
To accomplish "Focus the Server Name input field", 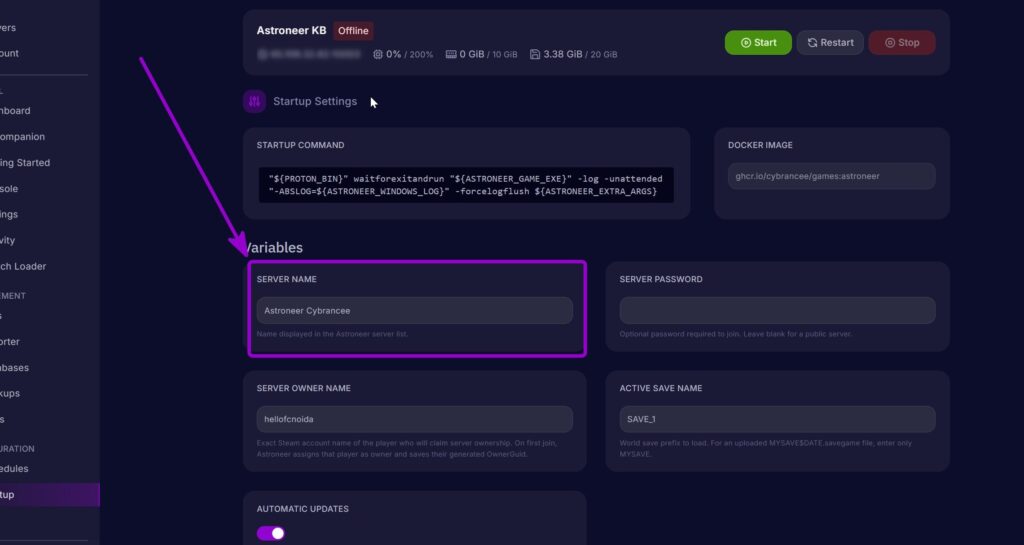I will click(415, 311).
